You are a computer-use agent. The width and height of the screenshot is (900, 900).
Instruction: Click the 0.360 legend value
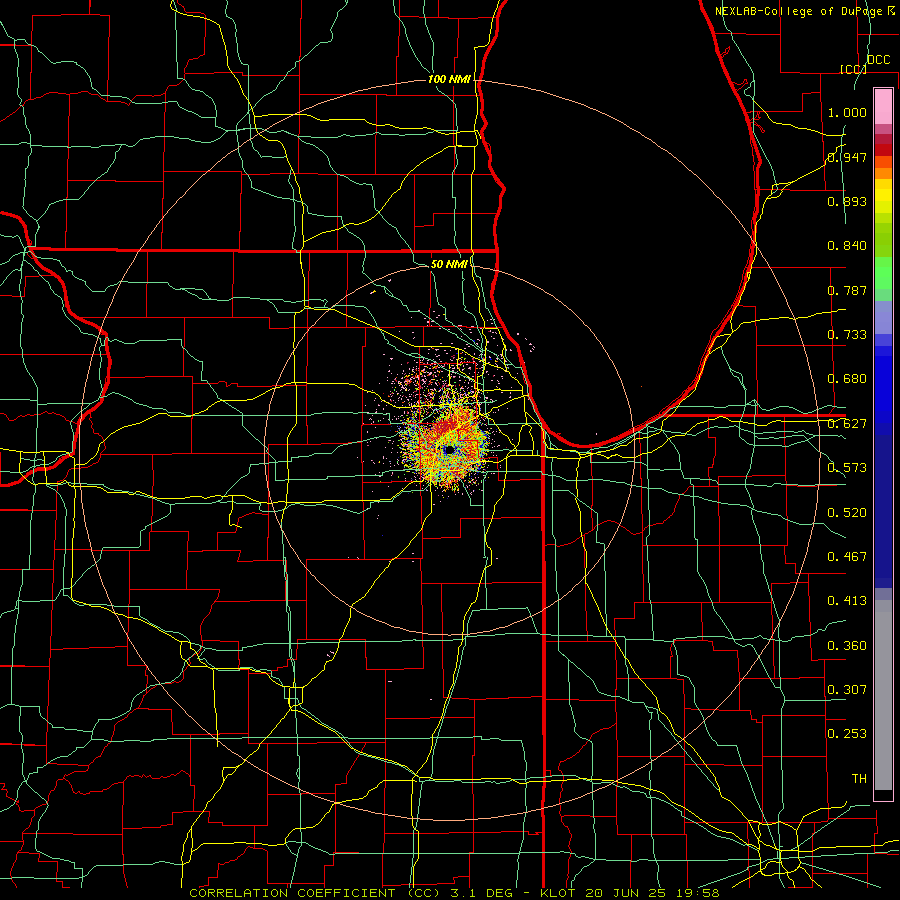(x=847, y=646)
